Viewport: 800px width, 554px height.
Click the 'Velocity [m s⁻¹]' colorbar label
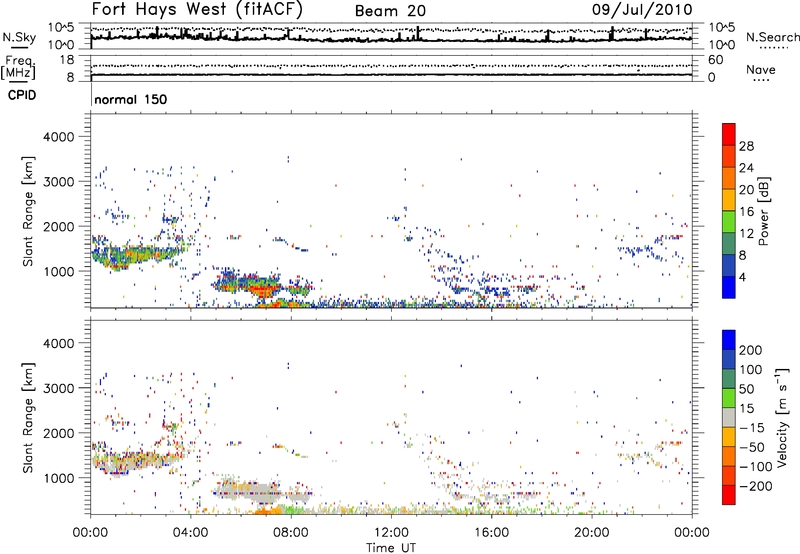[782, 417]
